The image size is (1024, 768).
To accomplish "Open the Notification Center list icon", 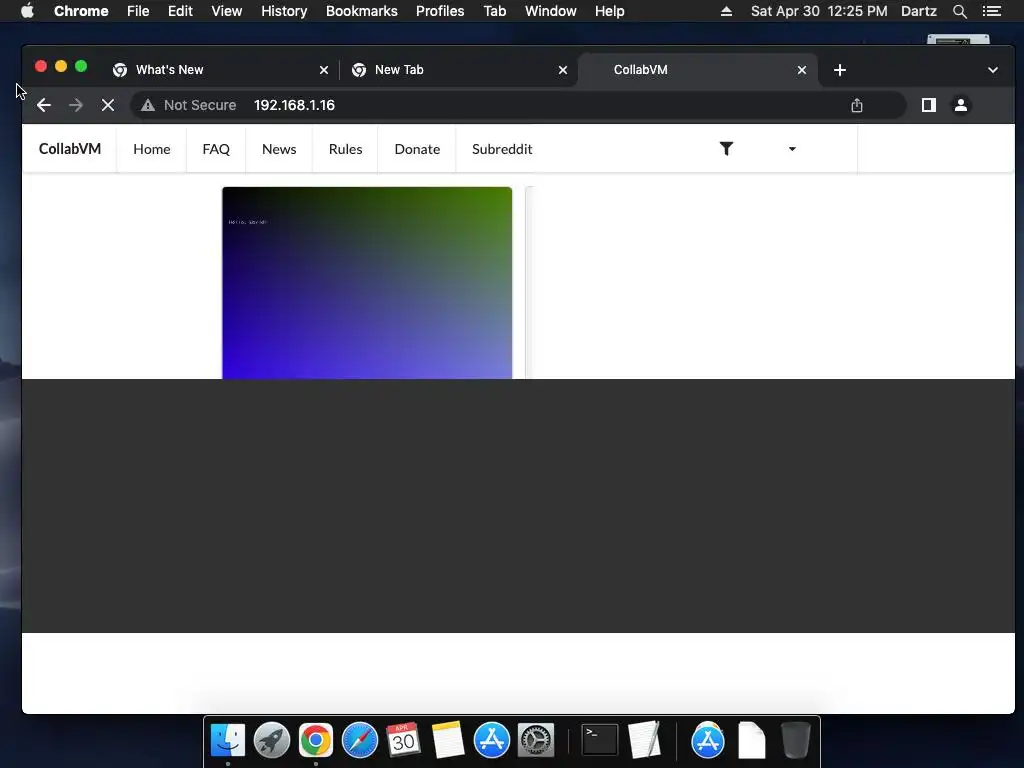I will coord(992,11).
